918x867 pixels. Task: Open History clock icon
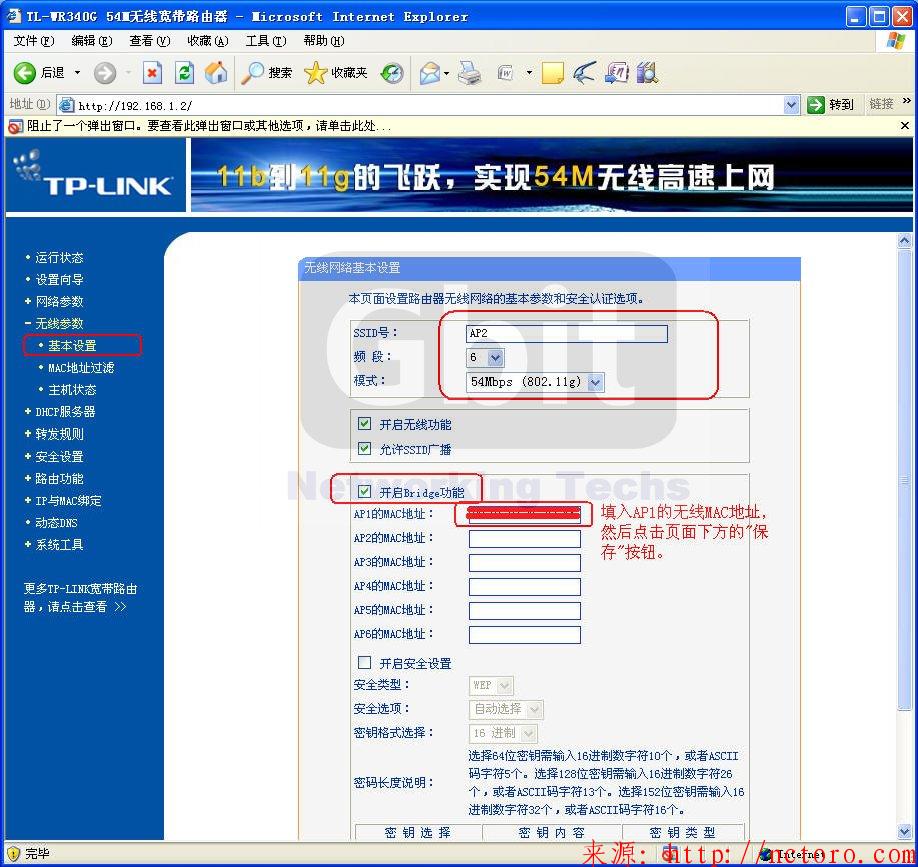coord(392,73)
